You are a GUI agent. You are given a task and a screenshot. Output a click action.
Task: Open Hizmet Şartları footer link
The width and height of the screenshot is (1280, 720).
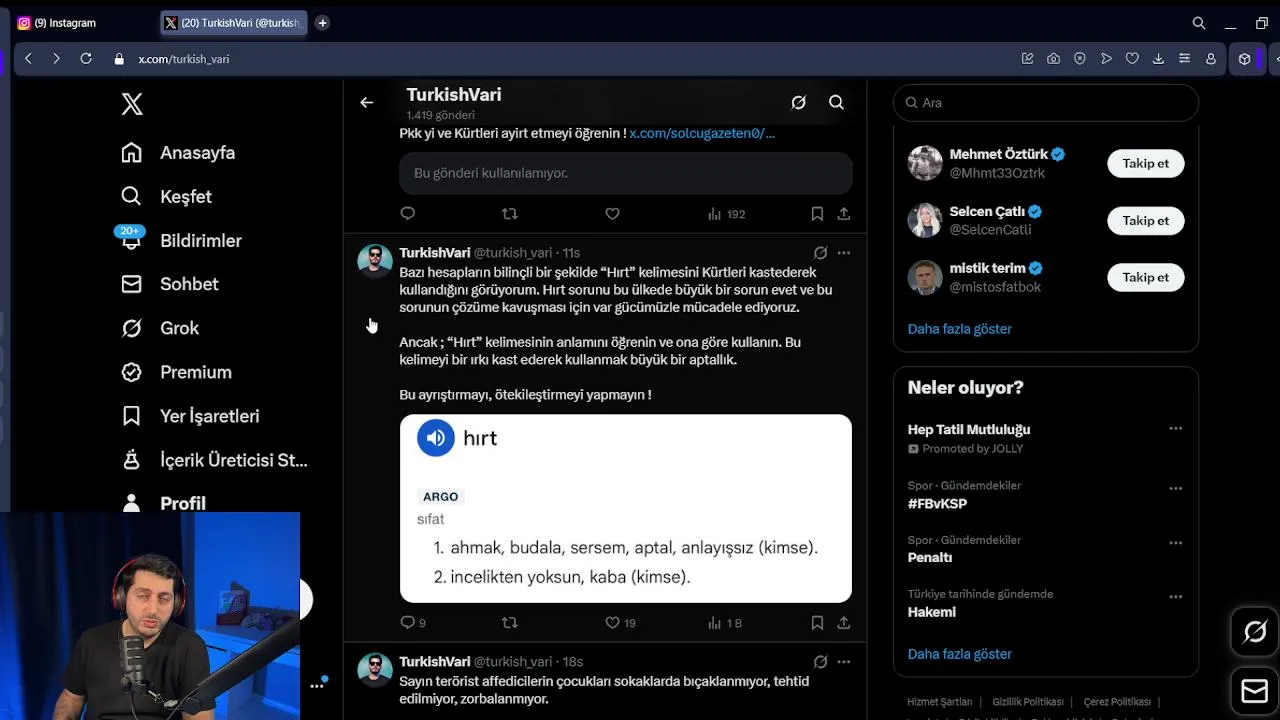coord(939,702)
